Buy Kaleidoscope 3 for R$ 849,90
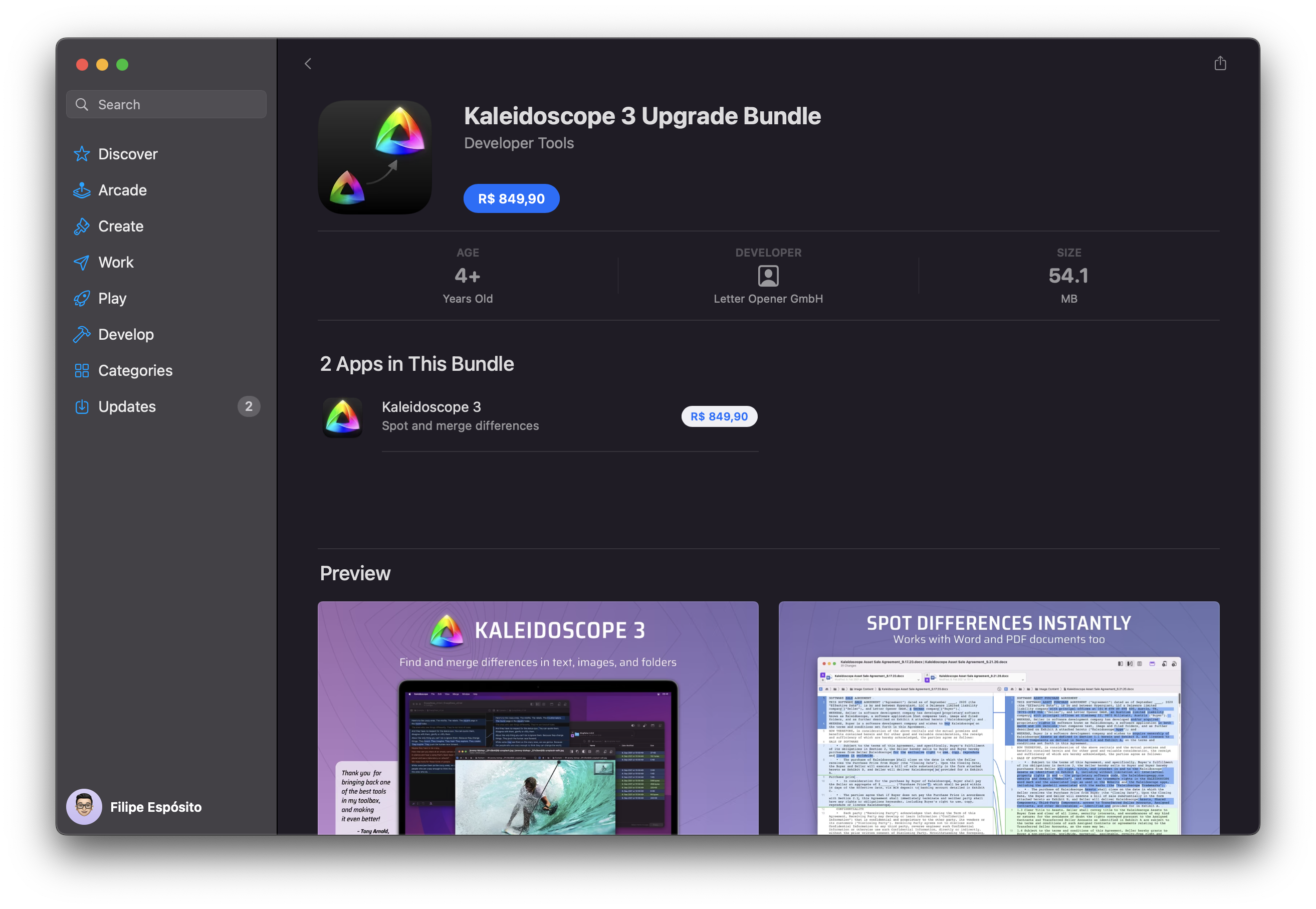Viewport: 1316px width, 909px height. tap(719, 416)
